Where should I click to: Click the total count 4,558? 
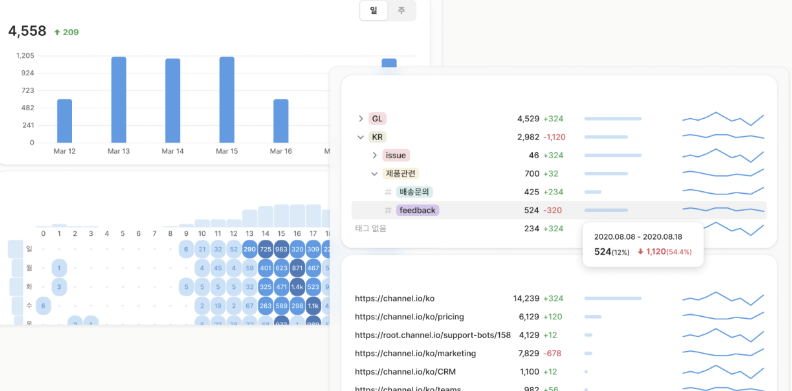tap(27, 31)
